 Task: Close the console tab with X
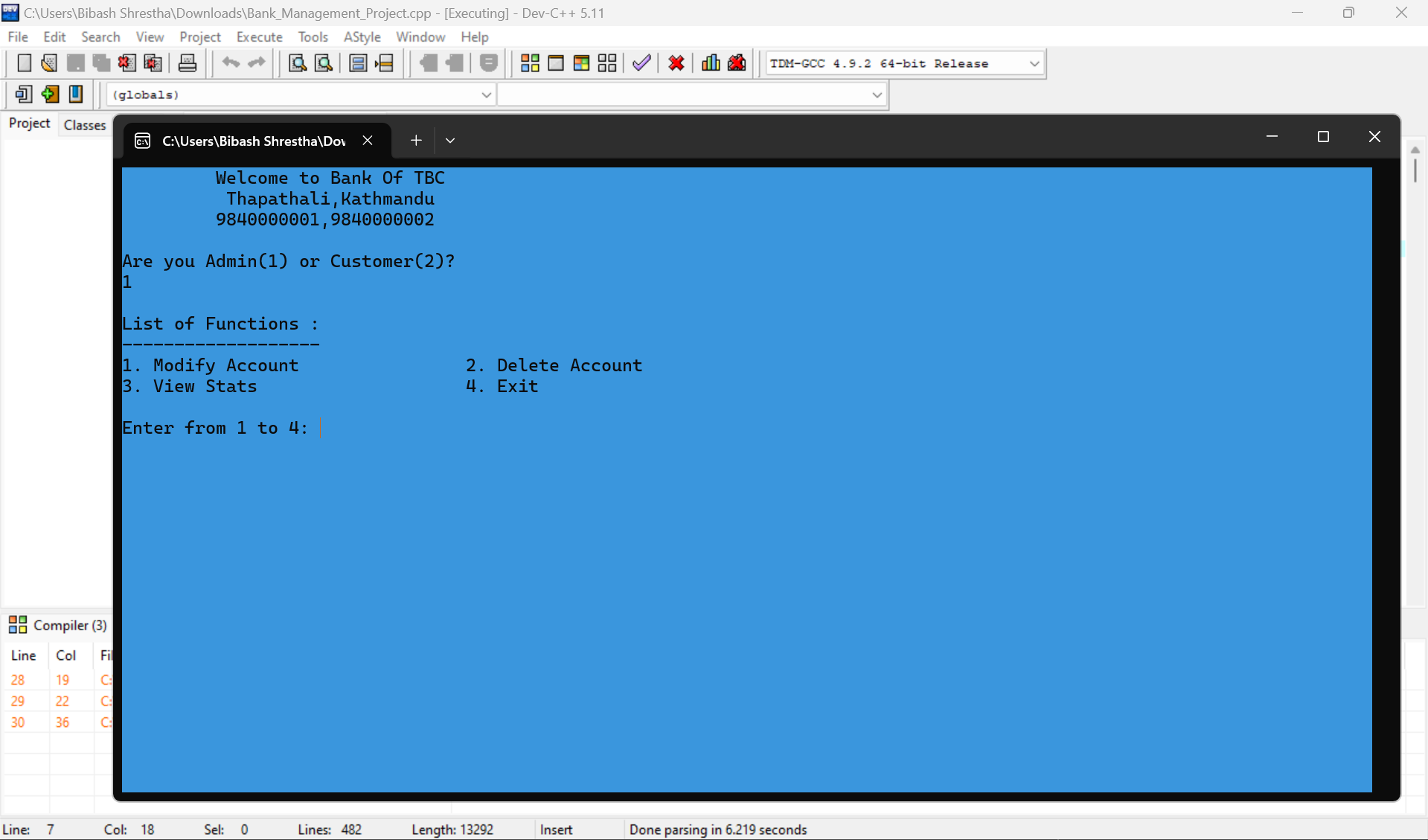pos(368,141)
